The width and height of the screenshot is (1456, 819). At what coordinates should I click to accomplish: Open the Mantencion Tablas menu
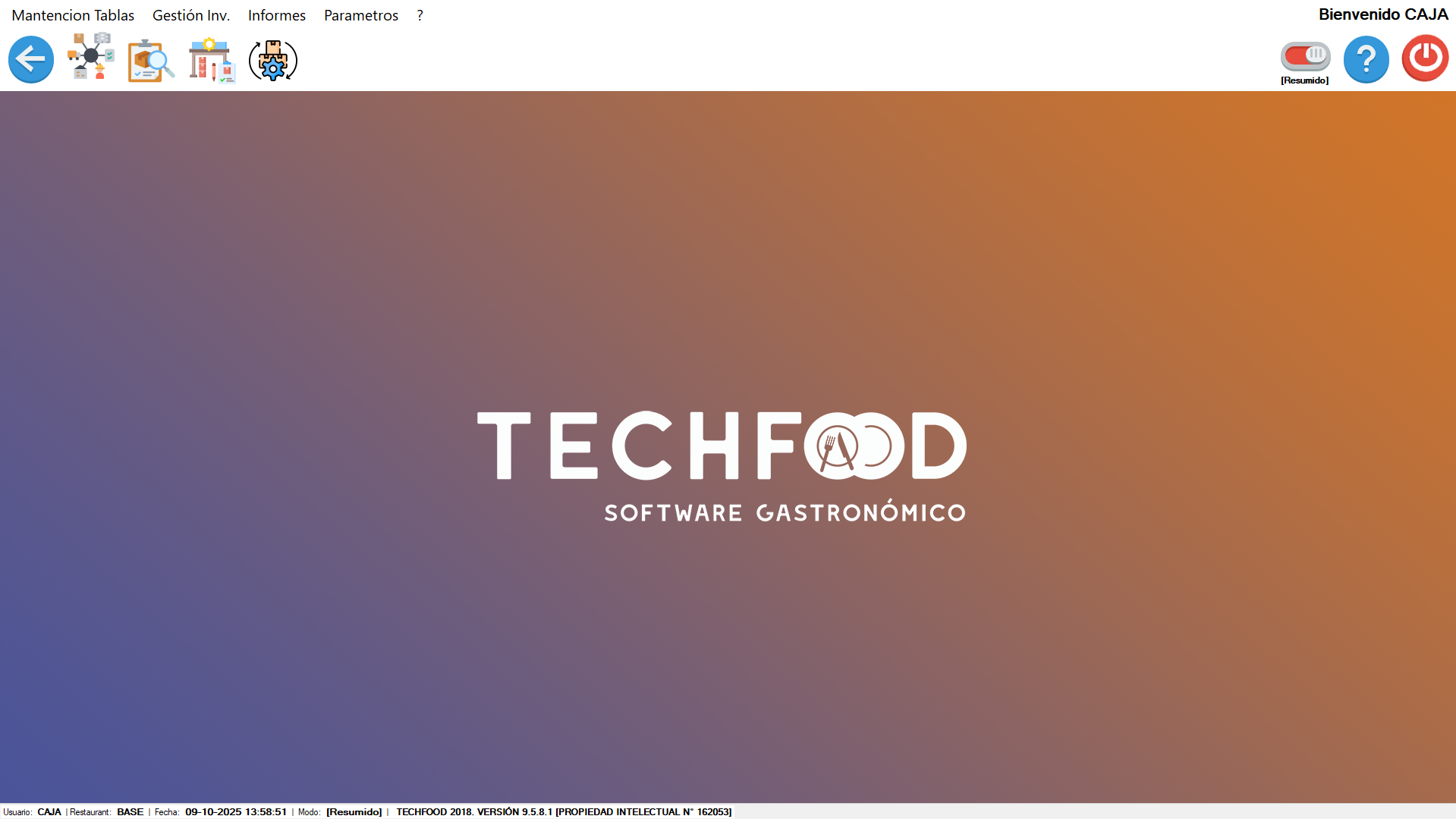coord(73,15)
